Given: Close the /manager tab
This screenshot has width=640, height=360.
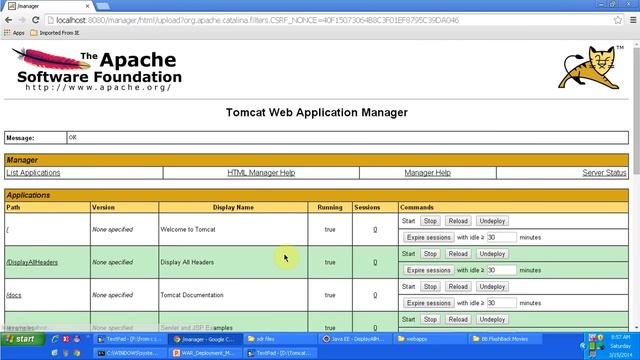Looking at the screenshot, I should pos(87,6).
